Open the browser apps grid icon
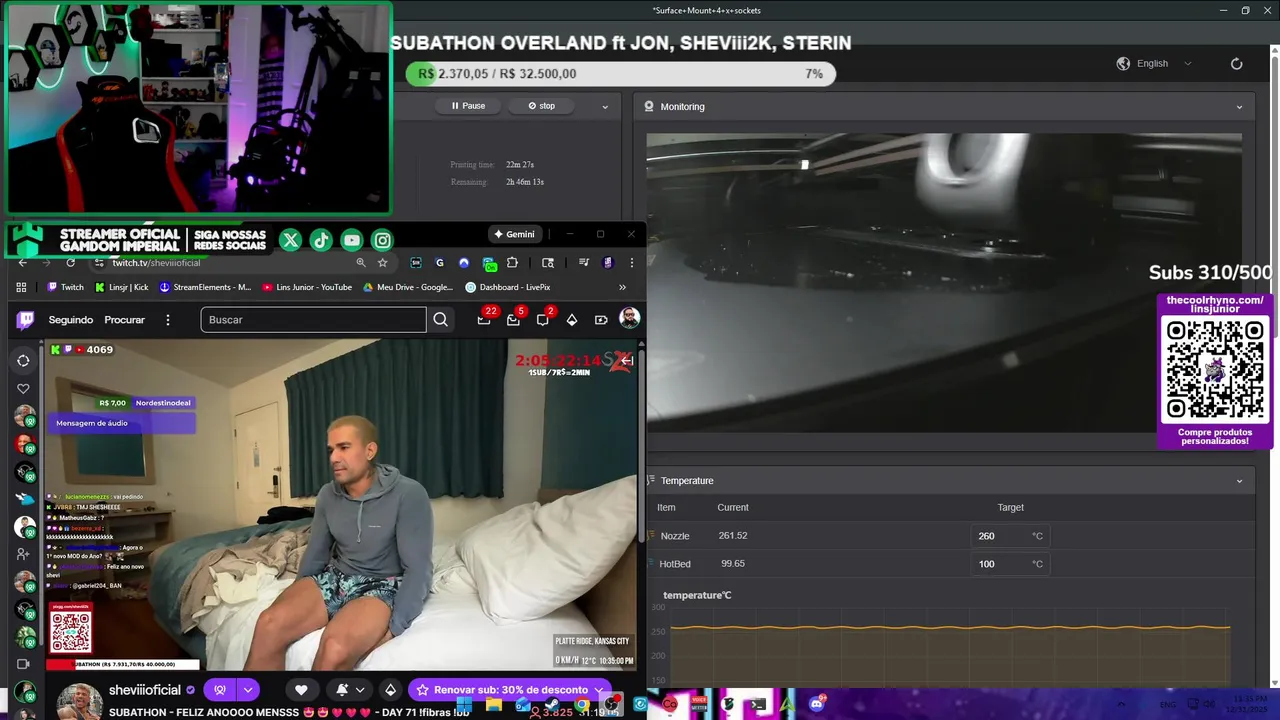Viewport: 1280px width, 720px height. tap(21, 287)
